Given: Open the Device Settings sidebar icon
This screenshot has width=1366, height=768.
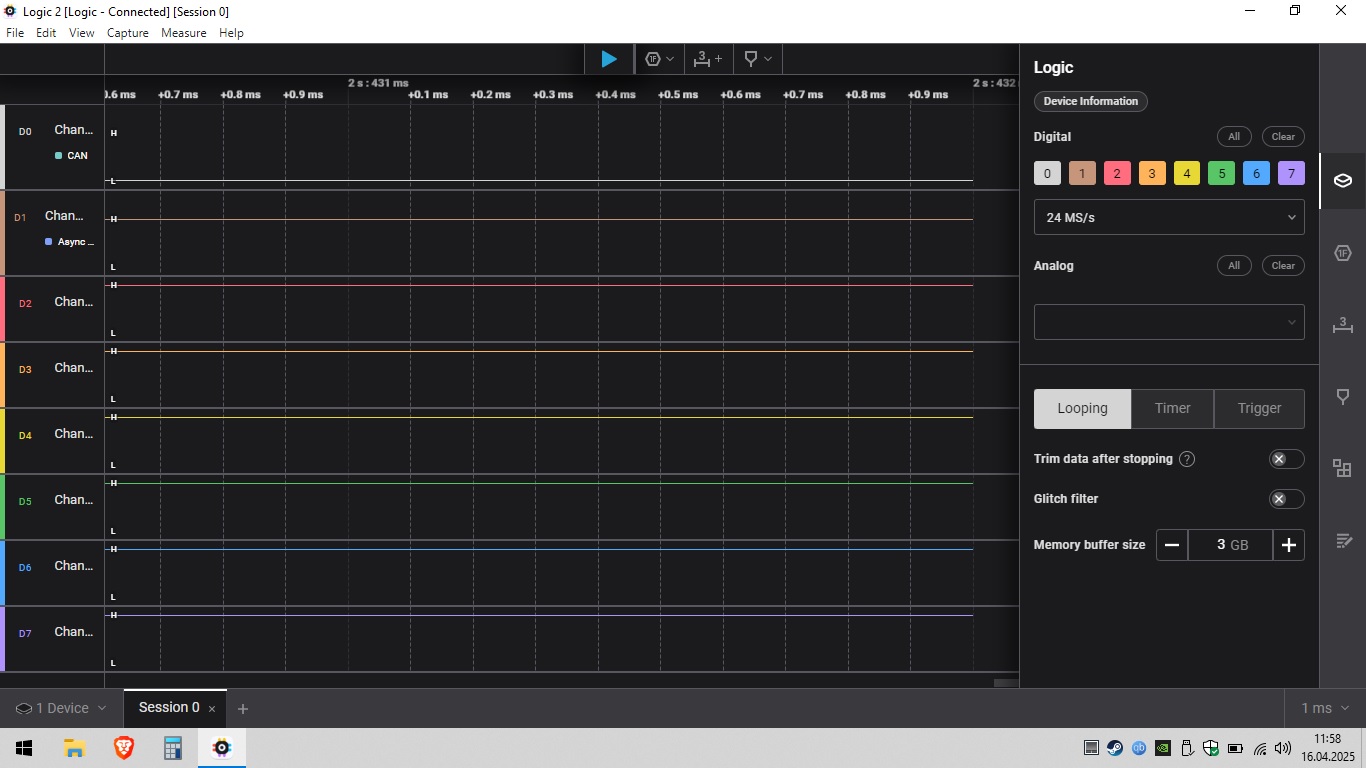Looking at the screenshot, I should 1343,181.
